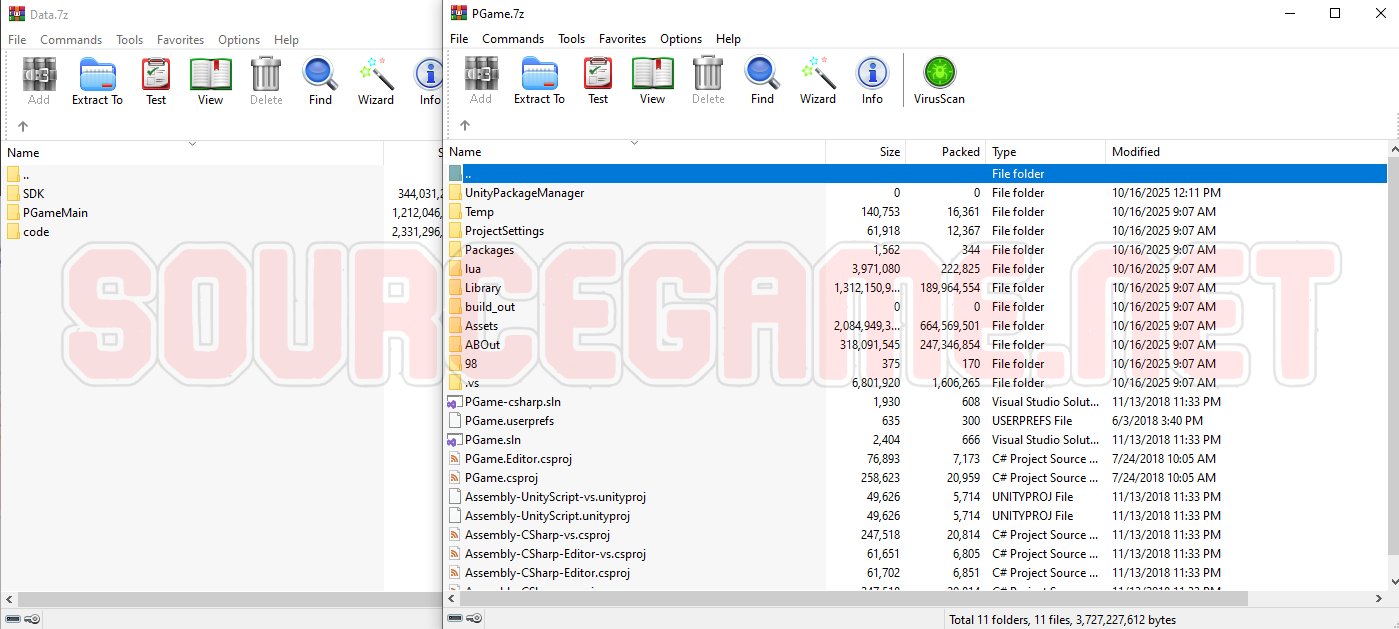Click the View icon in the Data.7z toolbar
This screenshot has width=1399, height=629.
(x=210, y=80)
